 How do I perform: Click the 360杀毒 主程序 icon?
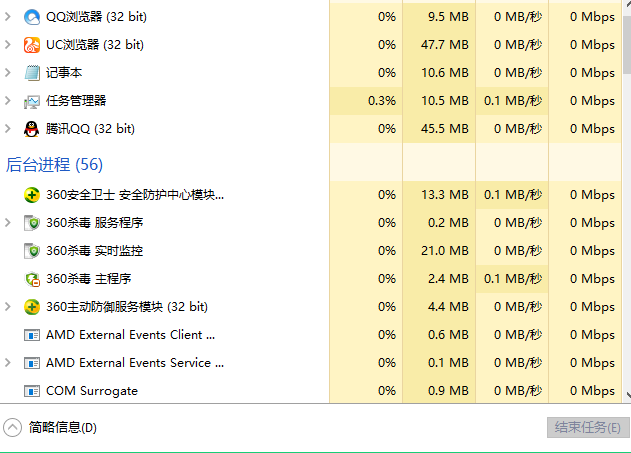tap(32, 279)
